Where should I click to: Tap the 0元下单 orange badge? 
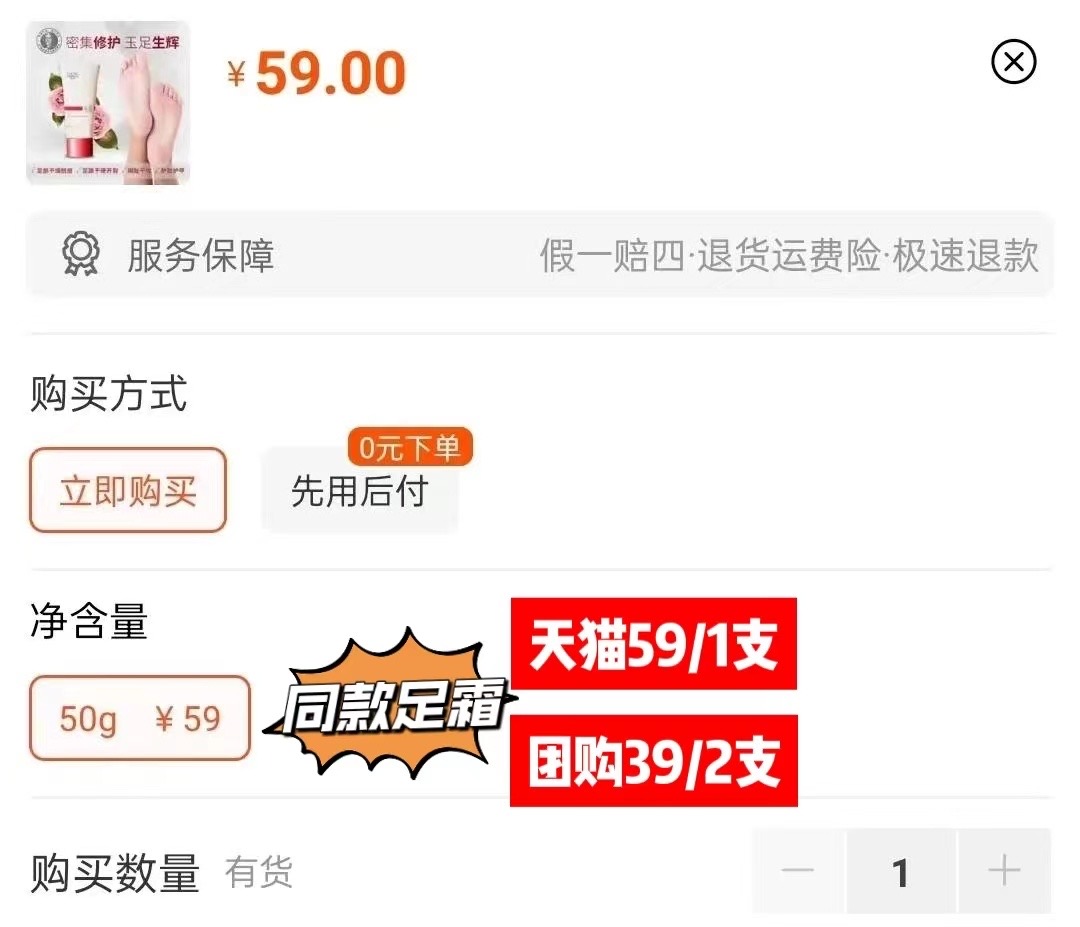tap(410, 448)
